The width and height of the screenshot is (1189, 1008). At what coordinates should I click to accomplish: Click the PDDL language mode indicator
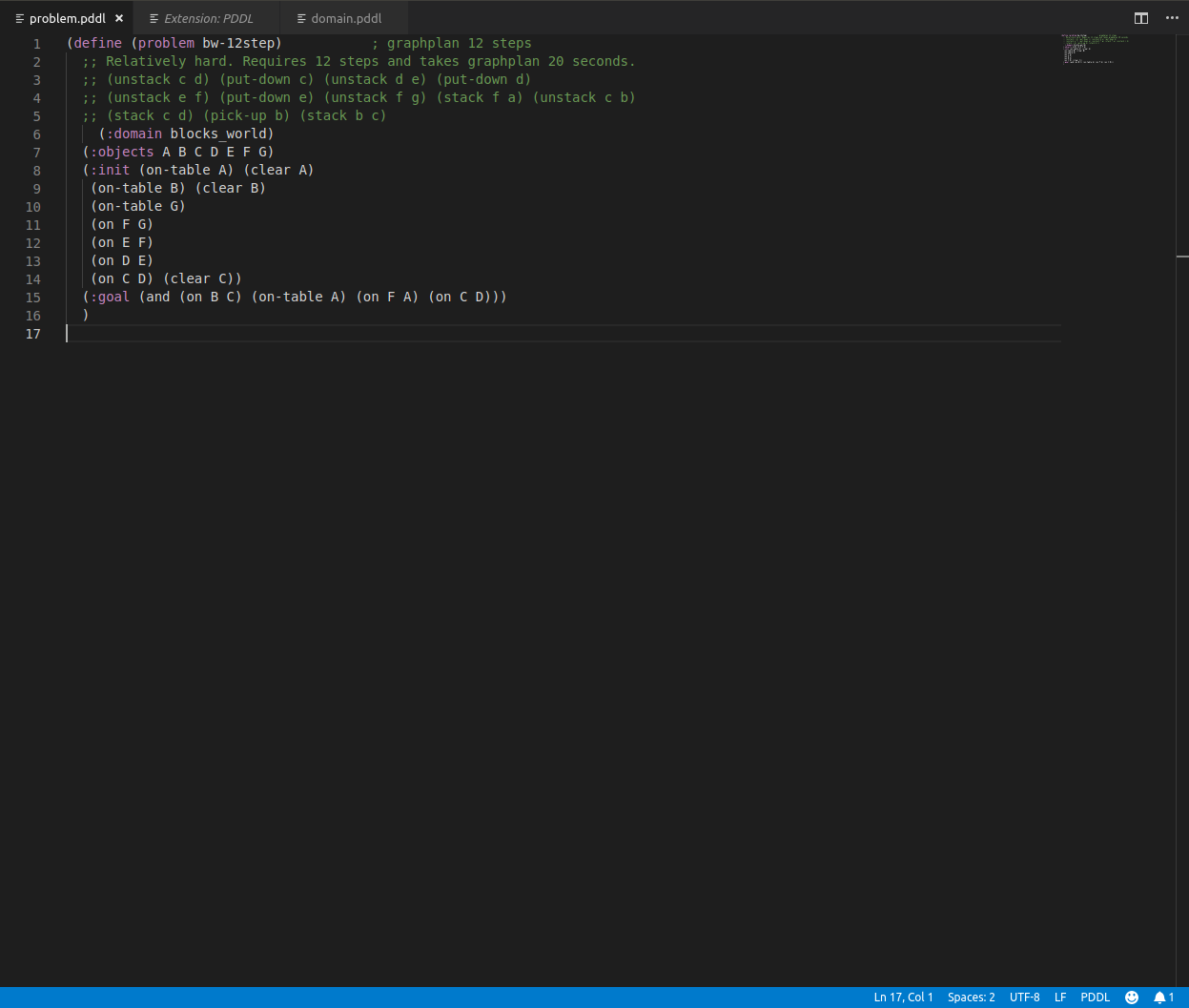pos(1095,997)
